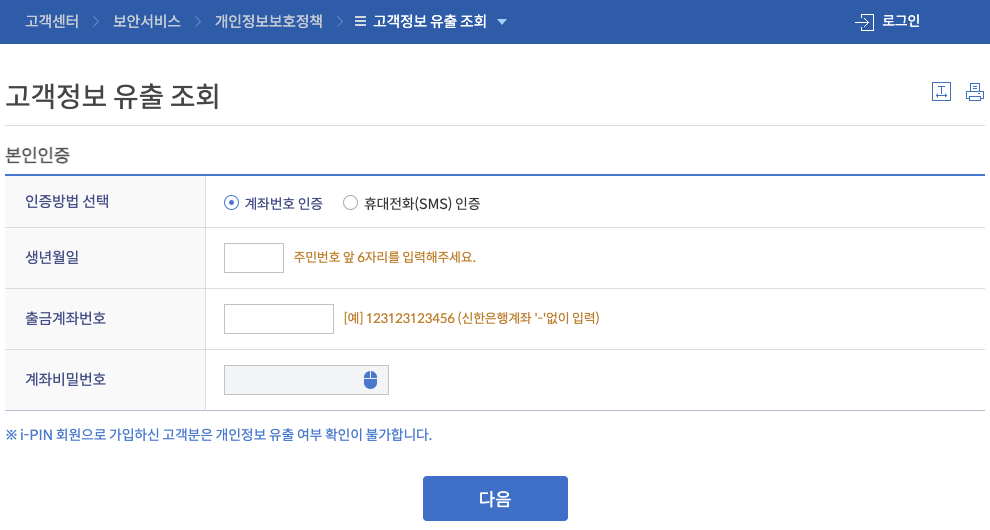Click the 로그인 link

pos(901,21)
